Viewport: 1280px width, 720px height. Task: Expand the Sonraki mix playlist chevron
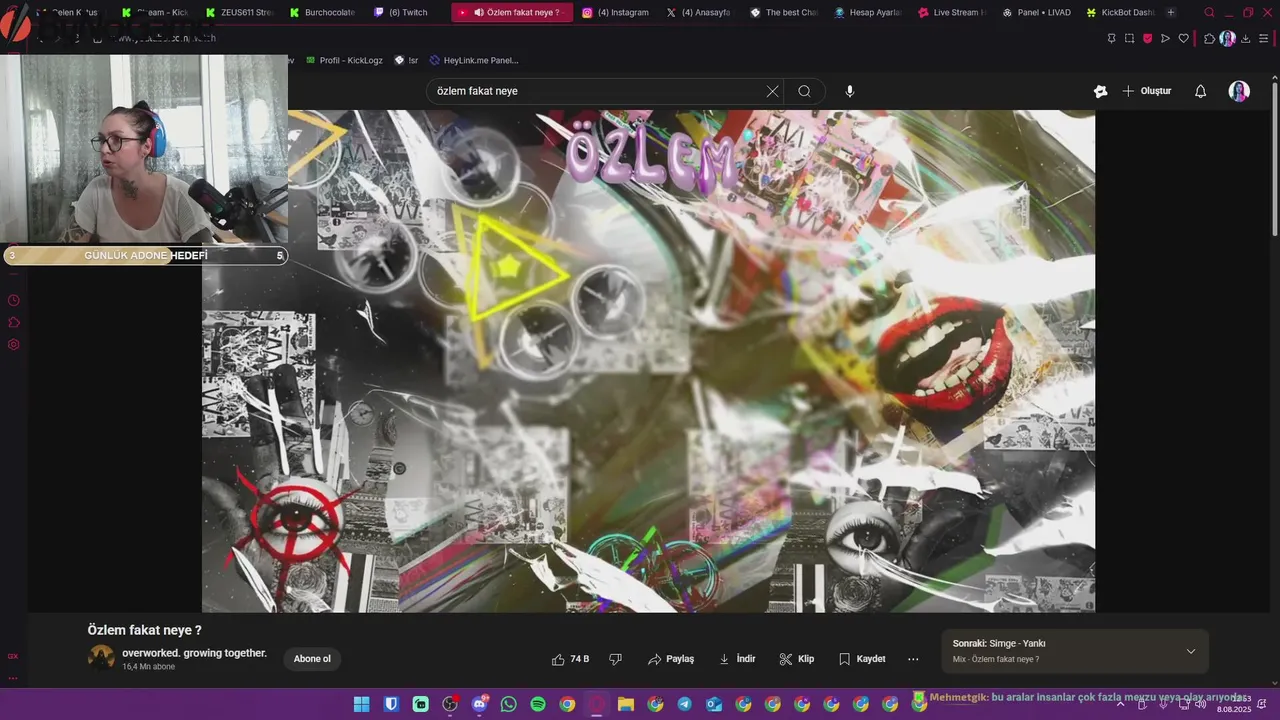[x=1191, y=651]
